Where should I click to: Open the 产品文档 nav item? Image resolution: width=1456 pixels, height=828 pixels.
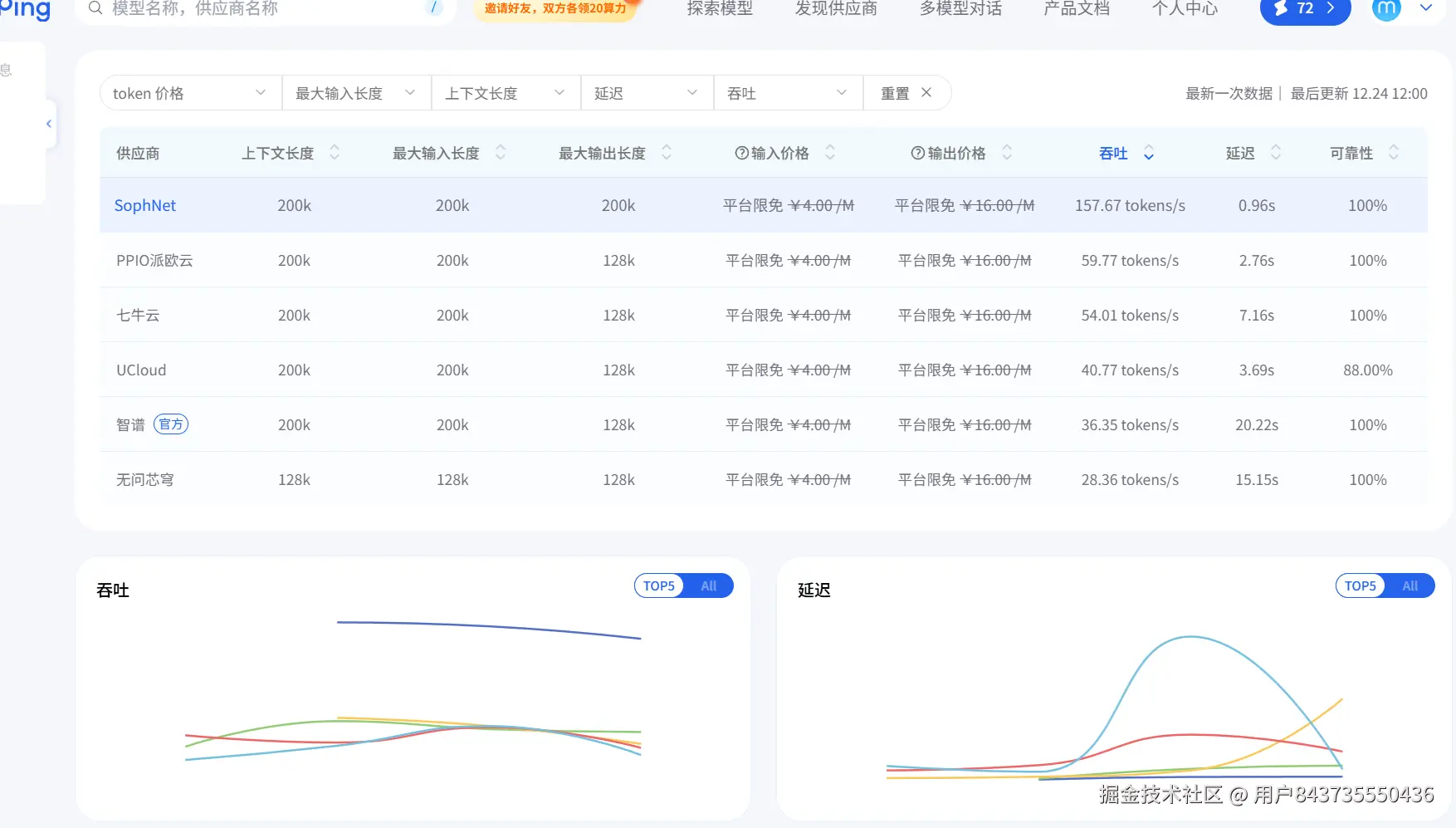pos(1077,8)
